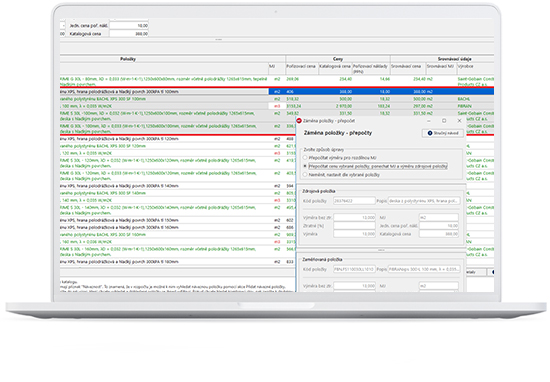The image size is (550, 382).
Task: Focus 'Kód položky' field in Zaměňovaná položka group
Action: (x=354, y=269)
